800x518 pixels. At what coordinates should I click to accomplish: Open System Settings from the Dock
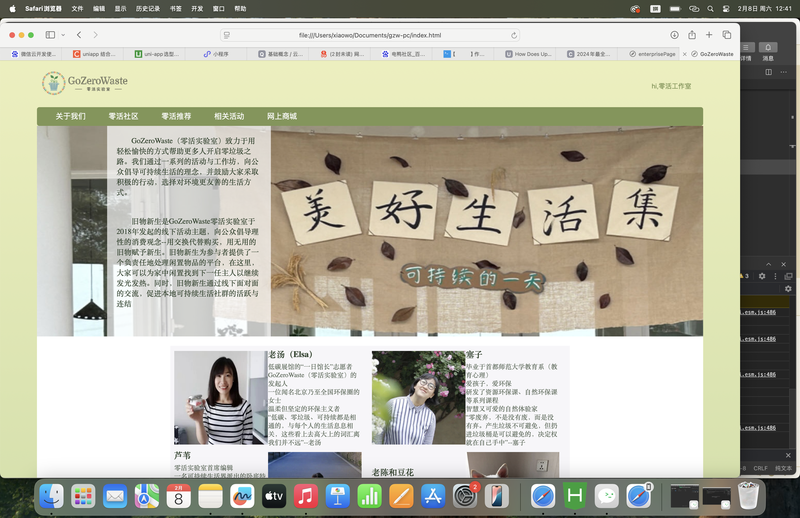pos(465,496)
